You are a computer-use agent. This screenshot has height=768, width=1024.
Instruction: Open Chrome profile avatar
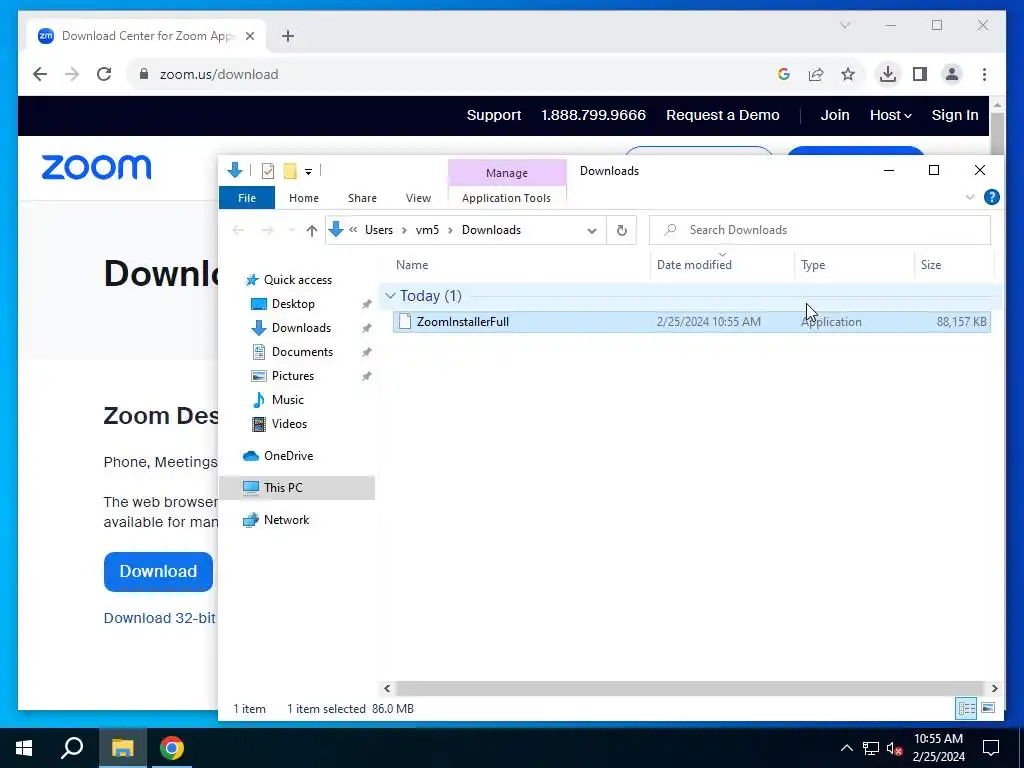pos(952,74)
